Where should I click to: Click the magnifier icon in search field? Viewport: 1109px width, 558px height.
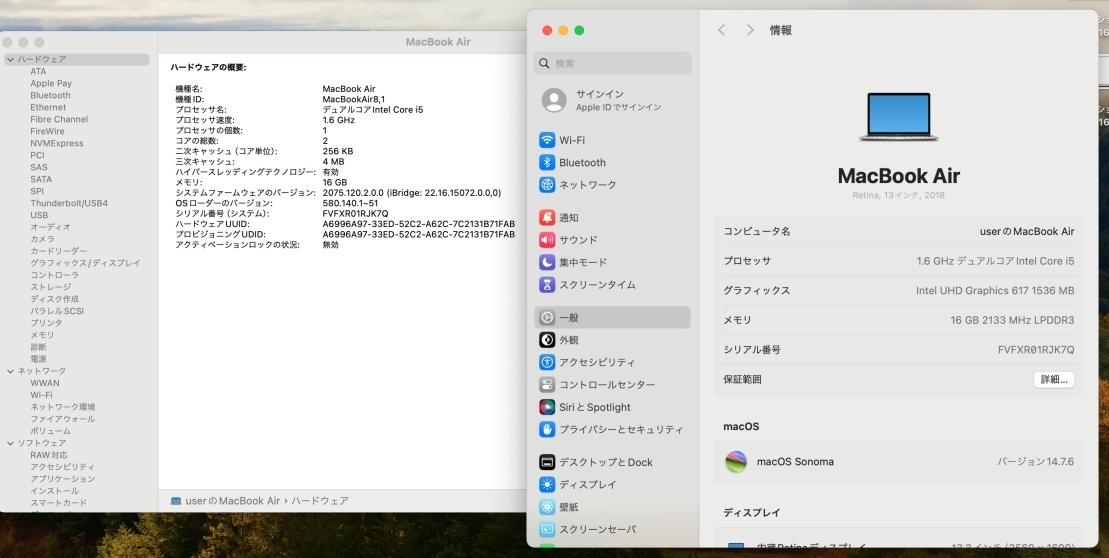tap(544, 63)
